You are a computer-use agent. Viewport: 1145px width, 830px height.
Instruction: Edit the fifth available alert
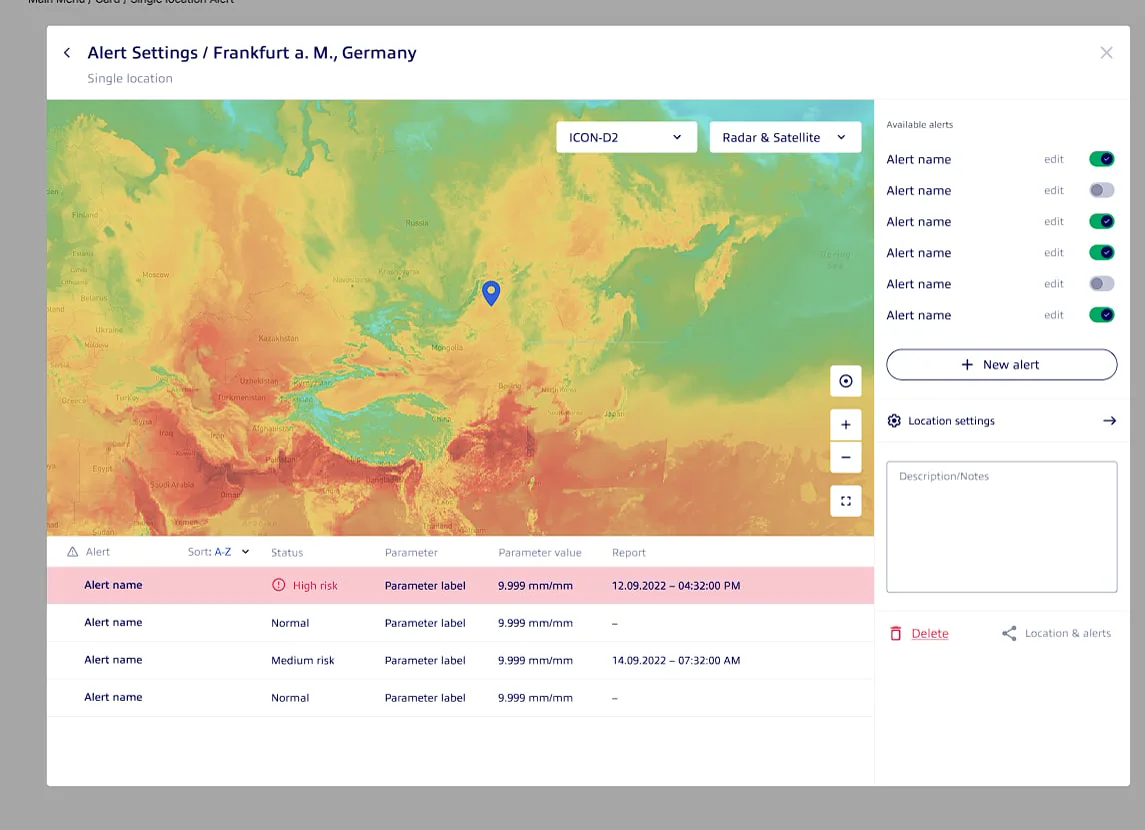(1054, 284)
